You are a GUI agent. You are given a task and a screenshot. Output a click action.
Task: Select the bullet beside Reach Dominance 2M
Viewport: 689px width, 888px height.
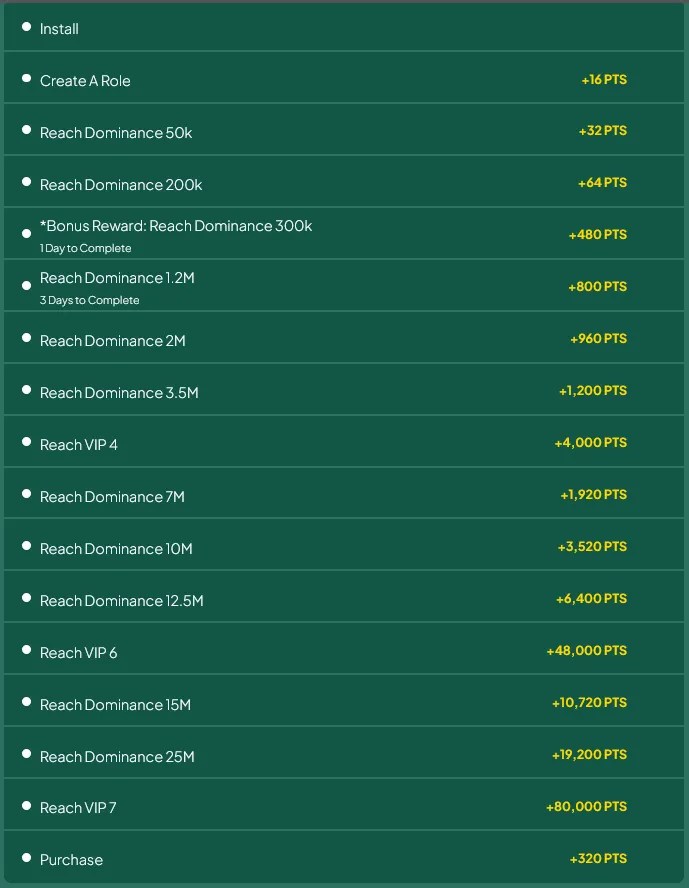click(x=26, y=339)
